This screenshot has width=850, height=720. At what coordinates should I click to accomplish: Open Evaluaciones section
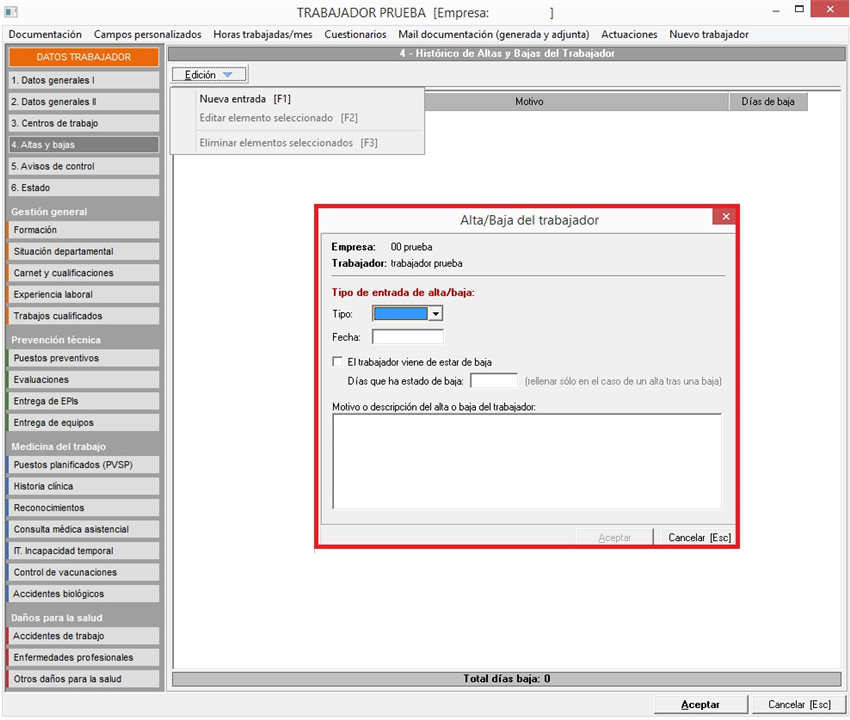(x=83, y=380)
